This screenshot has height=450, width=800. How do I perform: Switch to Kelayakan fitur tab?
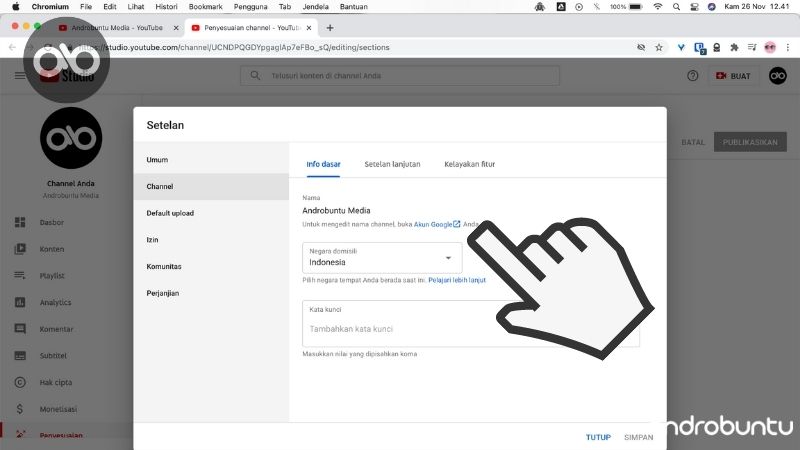click(x=469, y=164)
